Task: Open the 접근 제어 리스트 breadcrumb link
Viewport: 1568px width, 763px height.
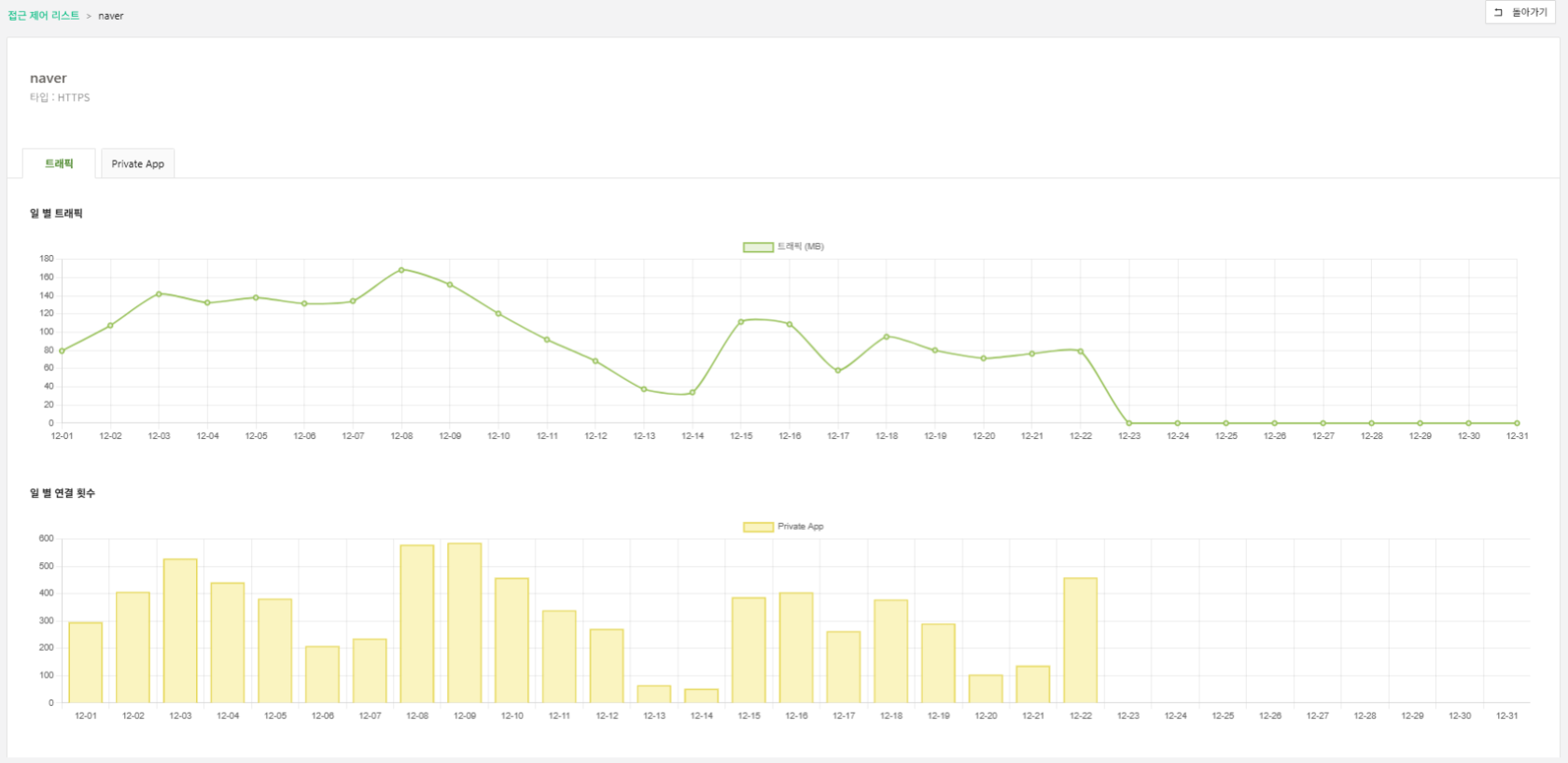Action: pos(44,16)
